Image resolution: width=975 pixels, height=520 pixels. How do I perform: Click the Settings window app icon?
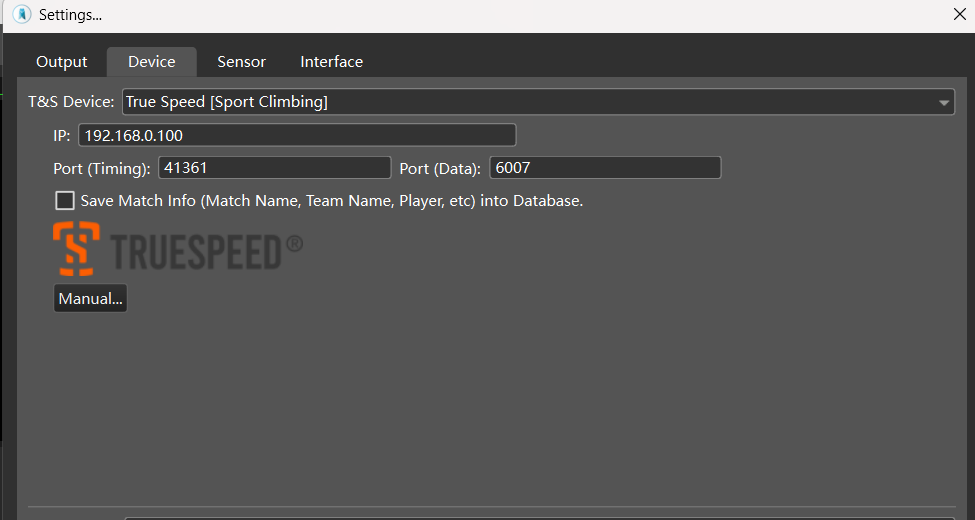click(21, 15)
